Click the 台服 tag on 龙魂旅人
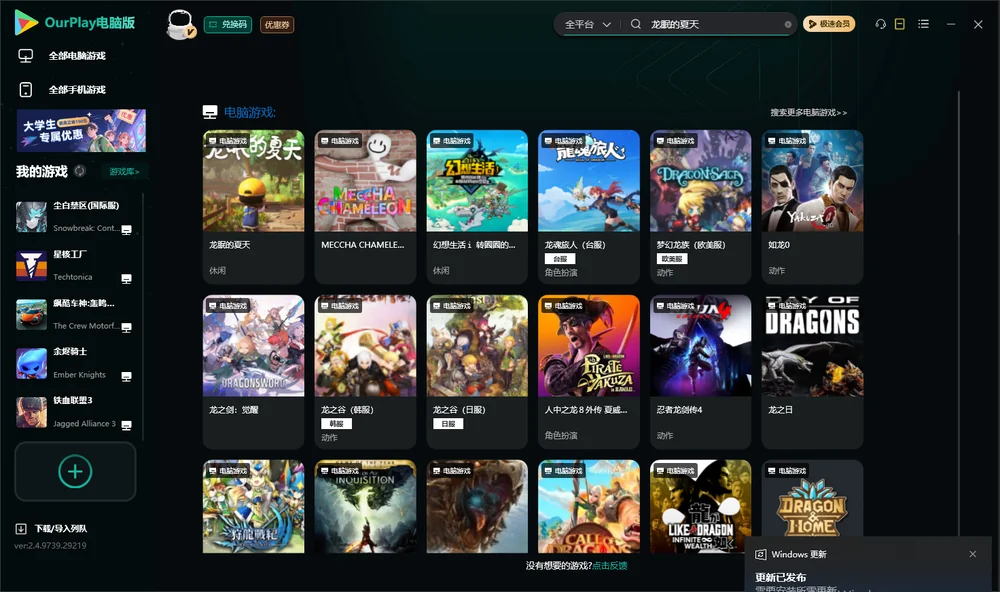 560,259
